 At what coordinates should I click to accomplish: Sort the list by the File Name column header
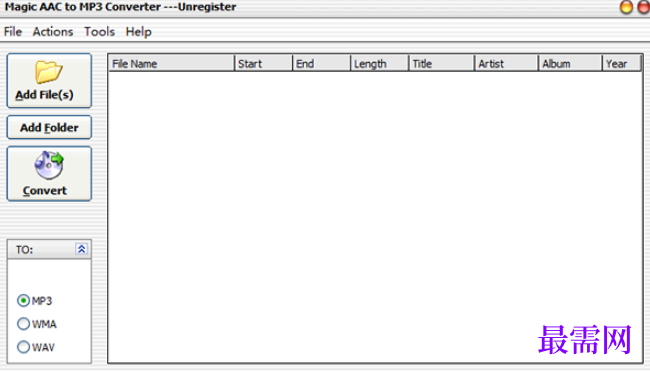click(172, 63)
